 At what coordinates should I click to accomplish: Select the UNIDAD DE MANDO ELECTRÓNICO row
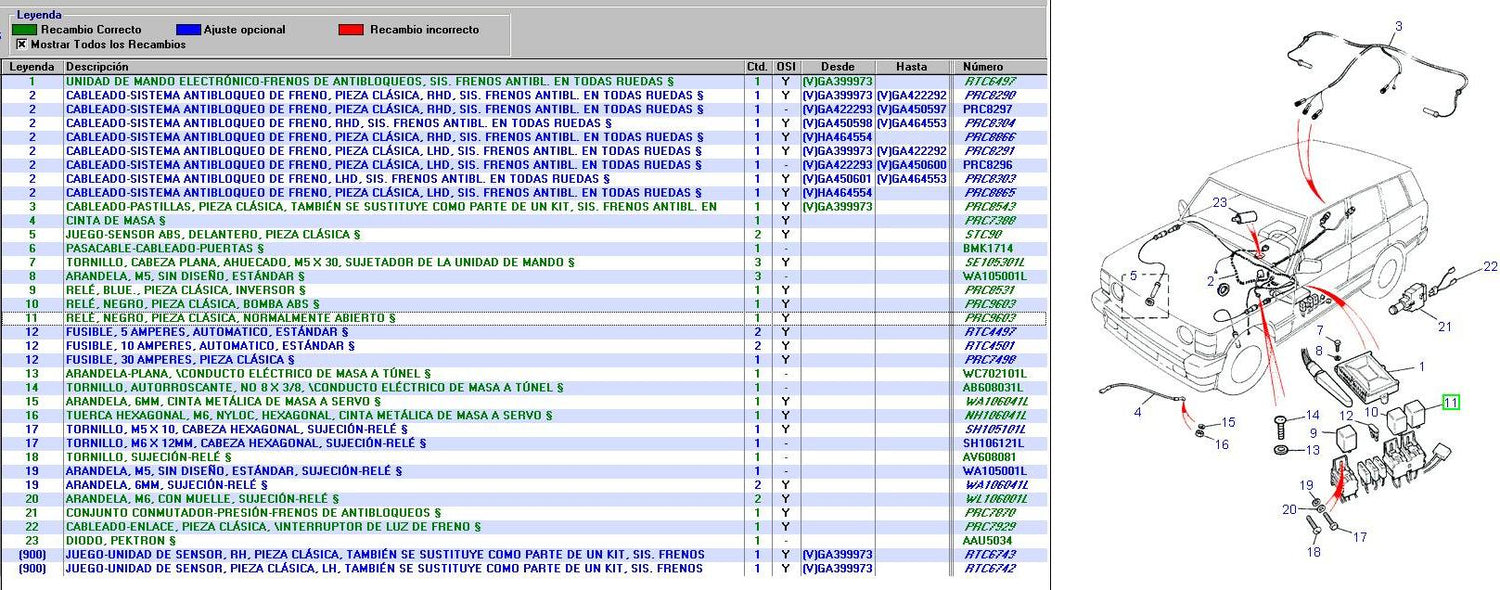tap(523, 81)
